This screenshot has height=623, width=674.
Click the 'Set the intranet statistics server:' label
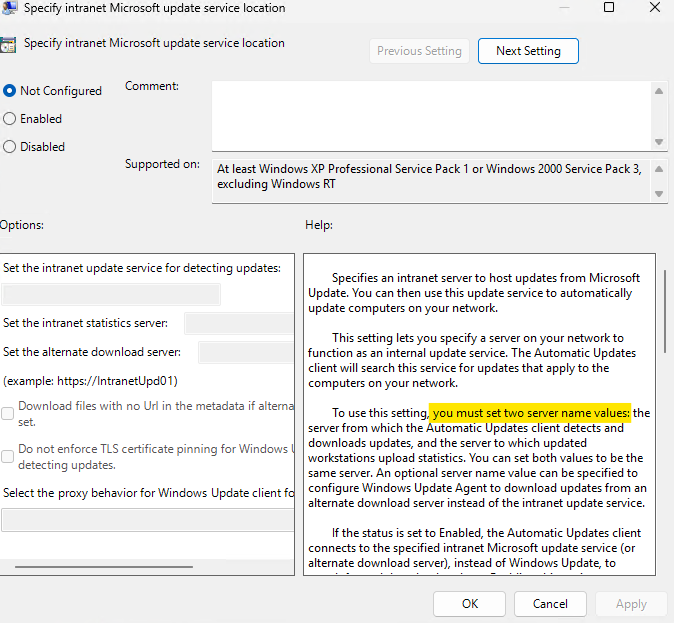tap(85, 323)
